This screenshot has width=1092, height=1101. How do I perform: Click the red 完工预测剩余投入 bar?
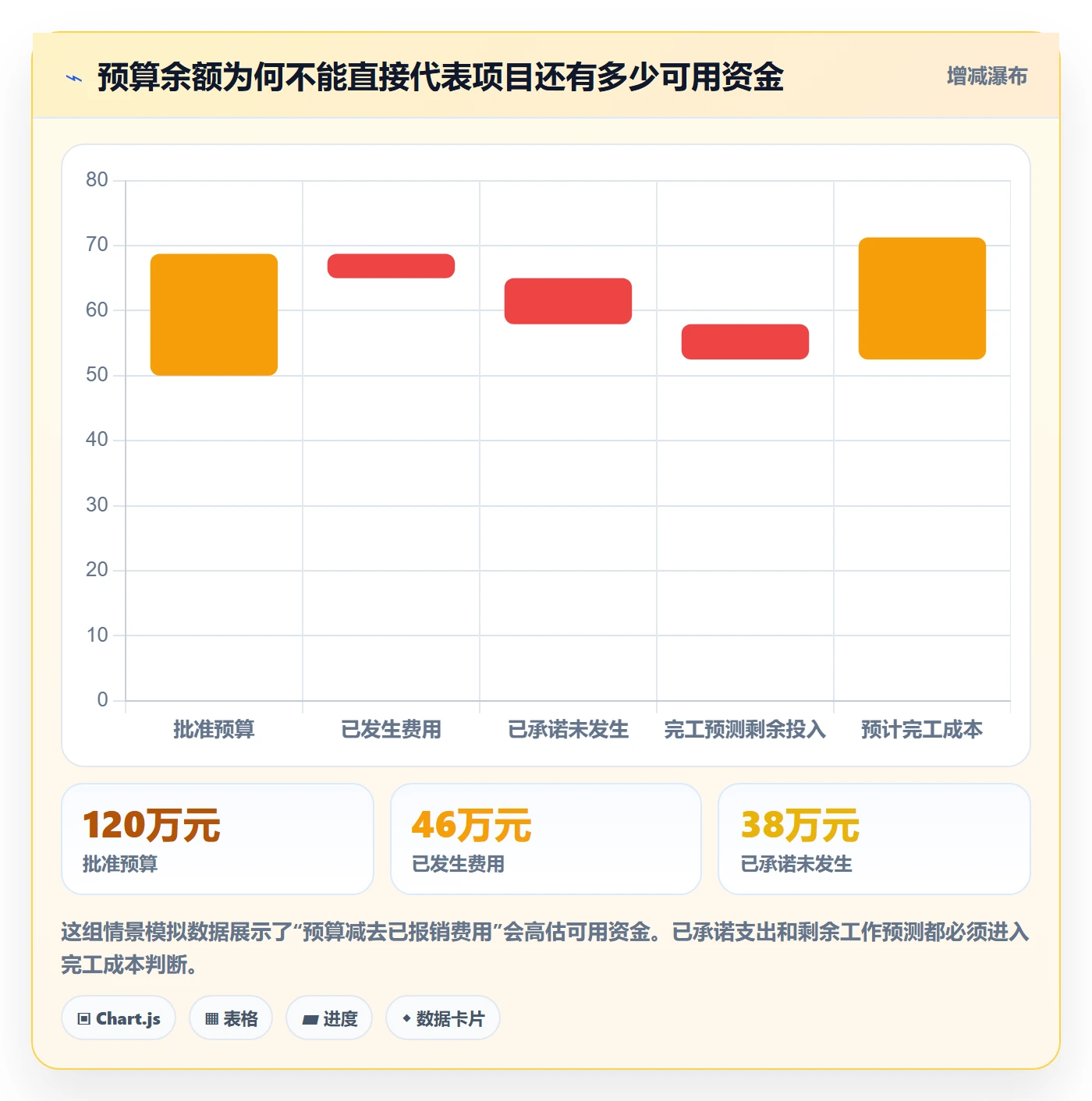coord(745,342)
